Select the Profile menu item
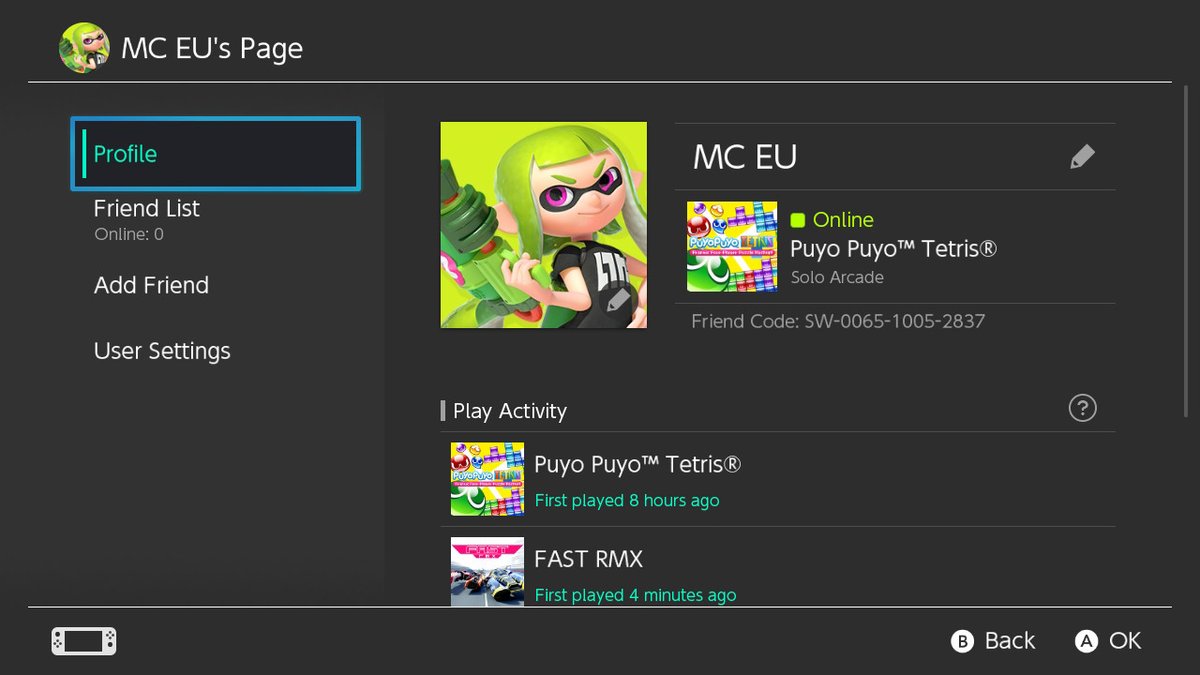The width and height of the screenshot is (1200, 675). [x=215, y=154]
